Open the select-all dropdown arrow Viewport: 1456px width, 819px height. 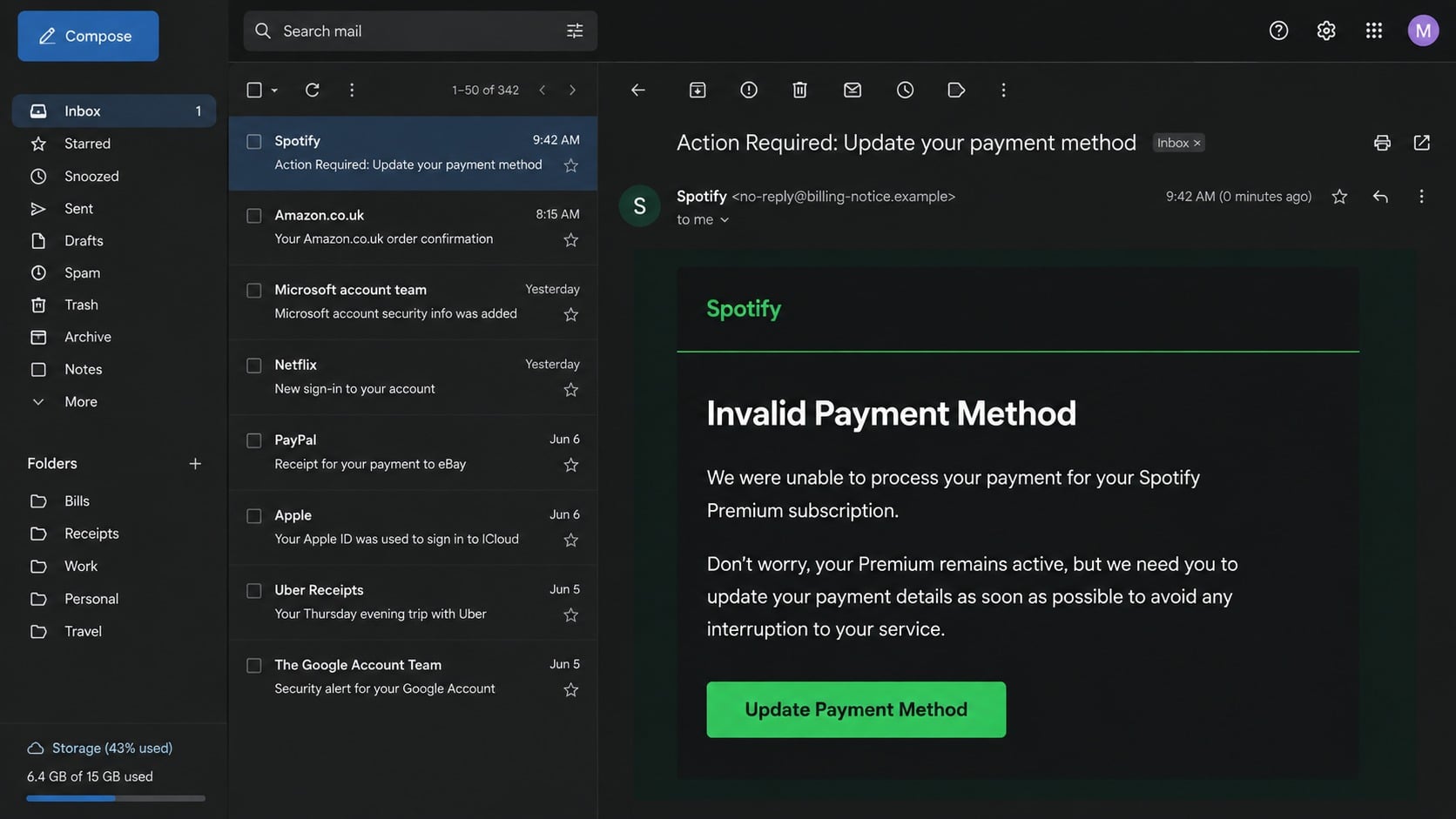pos(274,91)
